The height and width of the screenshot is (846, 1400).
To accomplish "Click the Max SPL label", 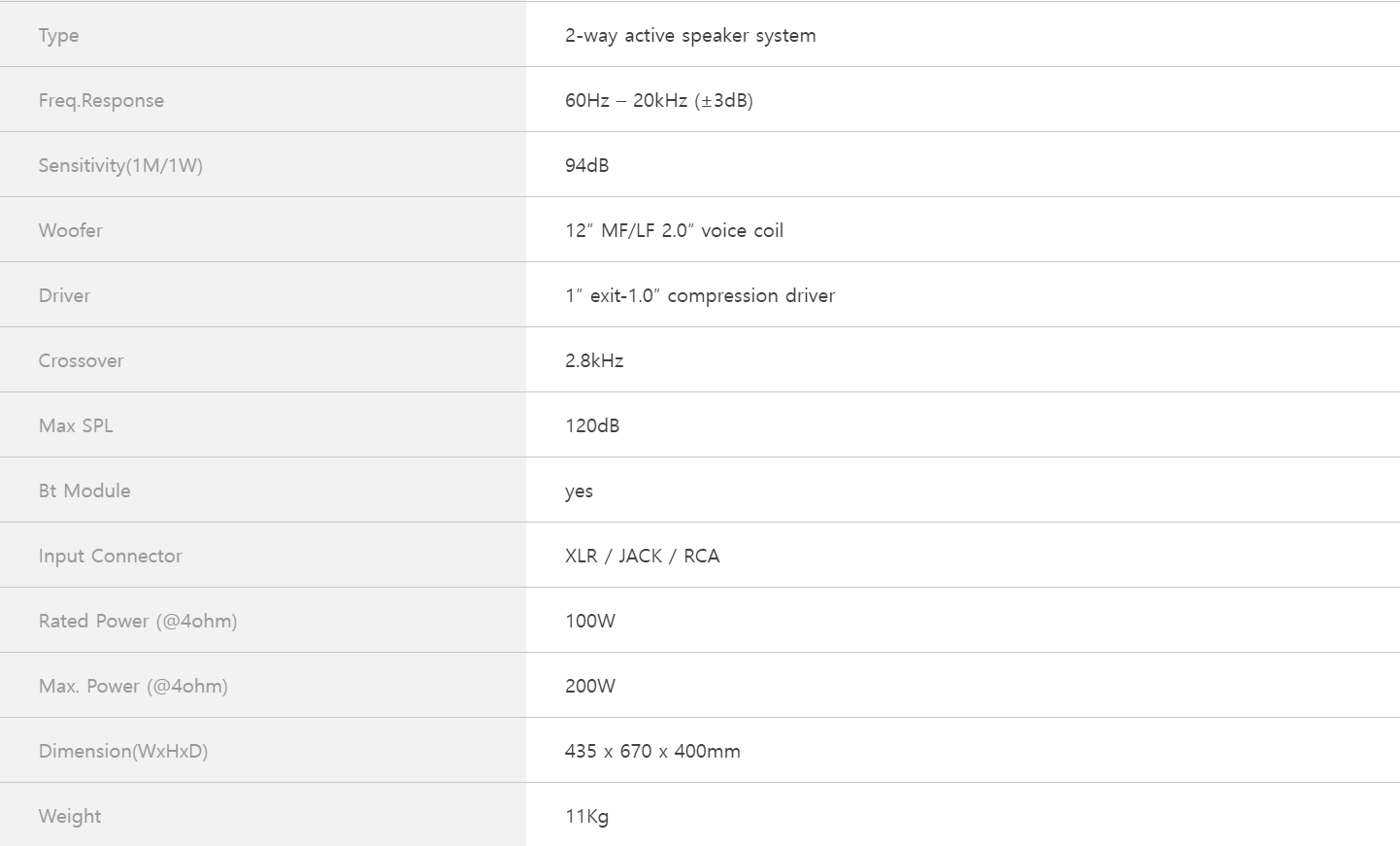I will point(76,425).
